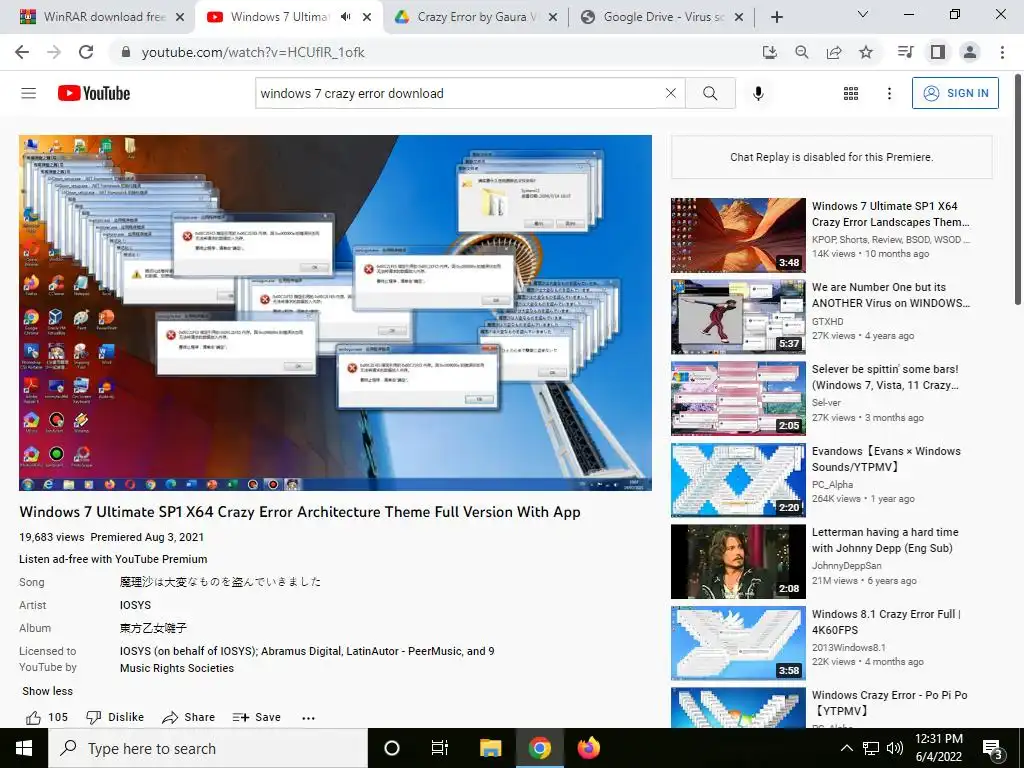Bookmark this page with the star
Viewport: 1024px width, 768px height.
(866, 52)
